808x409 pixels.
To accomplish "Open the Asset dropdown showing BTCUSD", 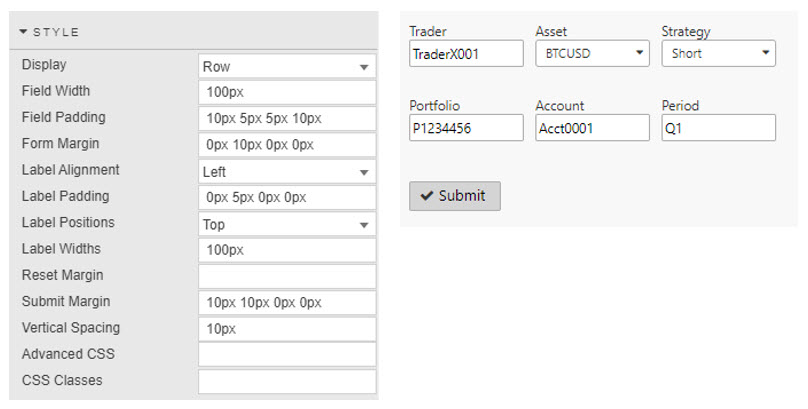I will [592, 54].
